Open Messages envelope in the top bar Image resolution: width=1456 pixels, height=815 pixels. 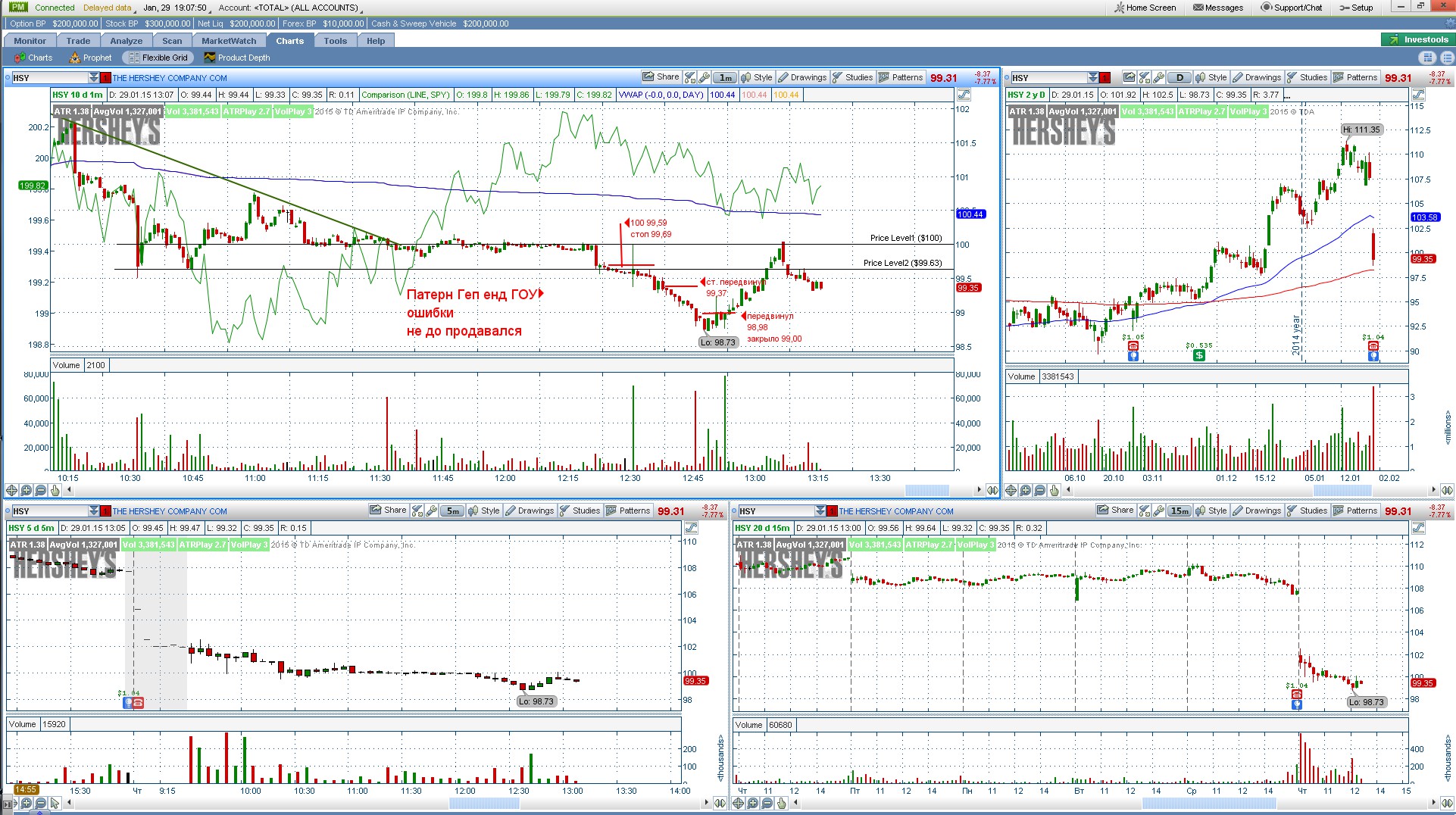1218,8
